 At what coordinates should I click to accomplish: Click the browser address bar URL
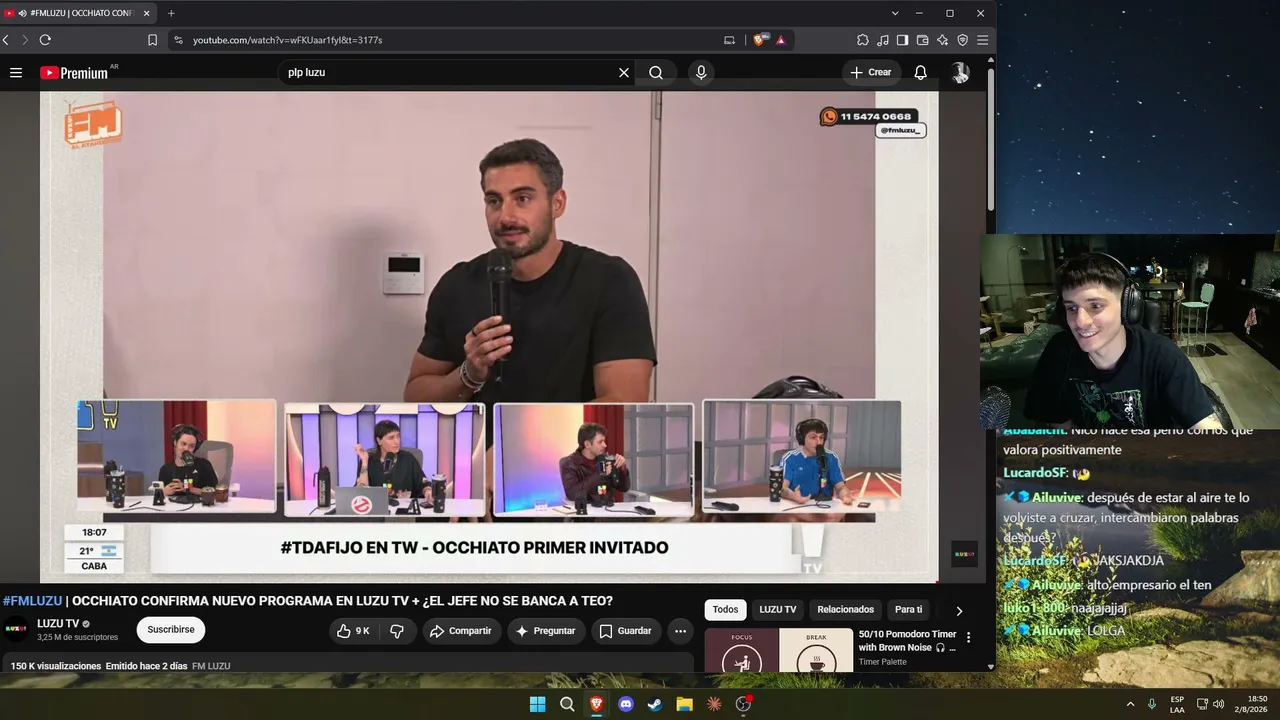click(288, 40)
